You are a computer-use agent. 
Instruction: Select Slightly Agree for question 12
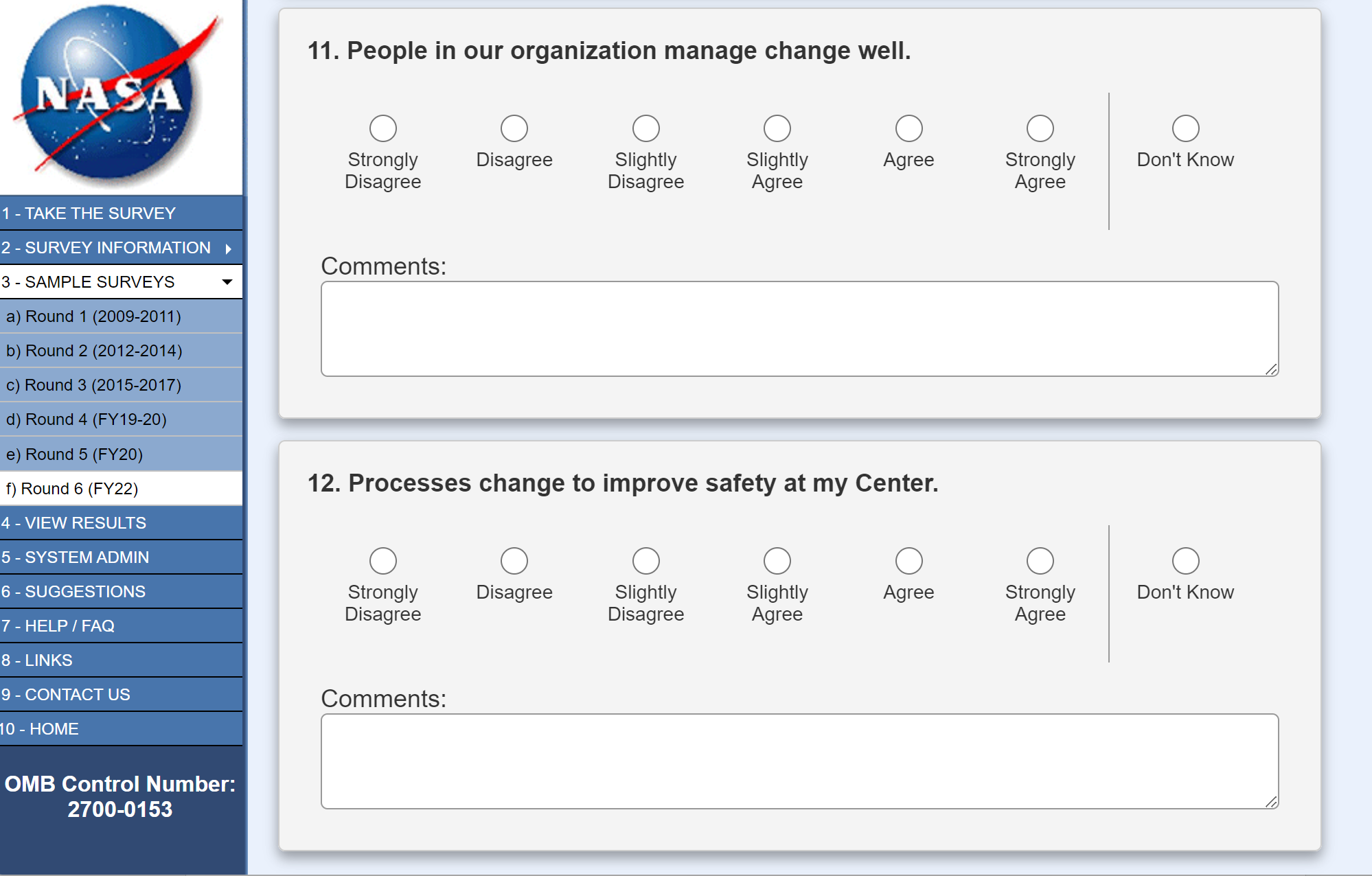777,561
